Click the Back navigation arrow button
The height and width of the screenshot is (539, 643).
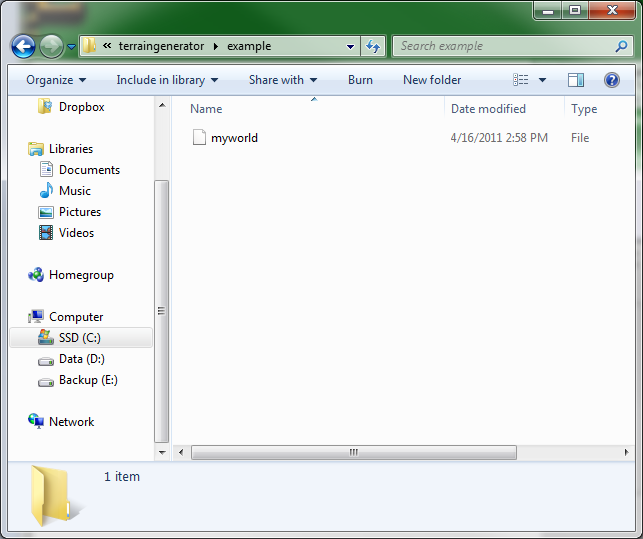coord(24,46)
